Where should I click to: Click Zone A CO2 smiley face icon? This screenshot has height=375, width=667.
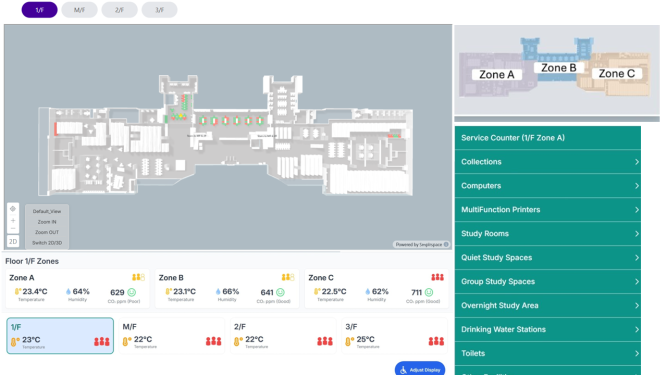(132, 293)
